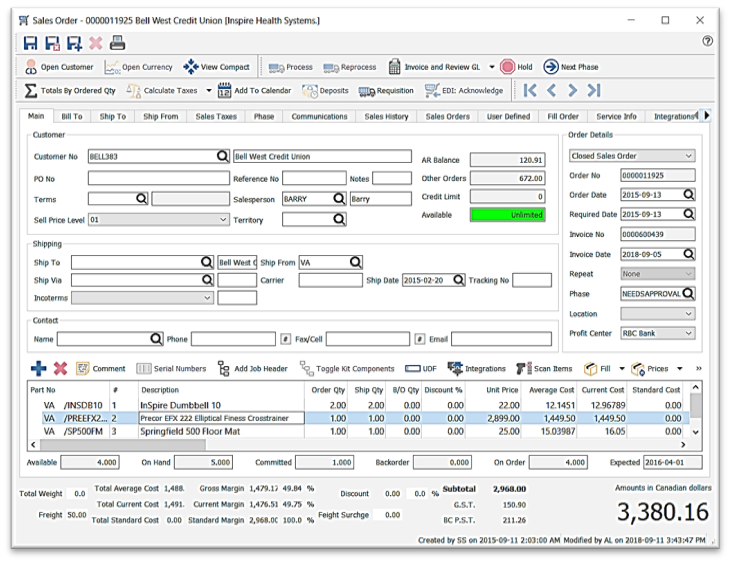Open the Ship Date lookup icon
Viewport: 731px width, 563px height.
[458, 281]
